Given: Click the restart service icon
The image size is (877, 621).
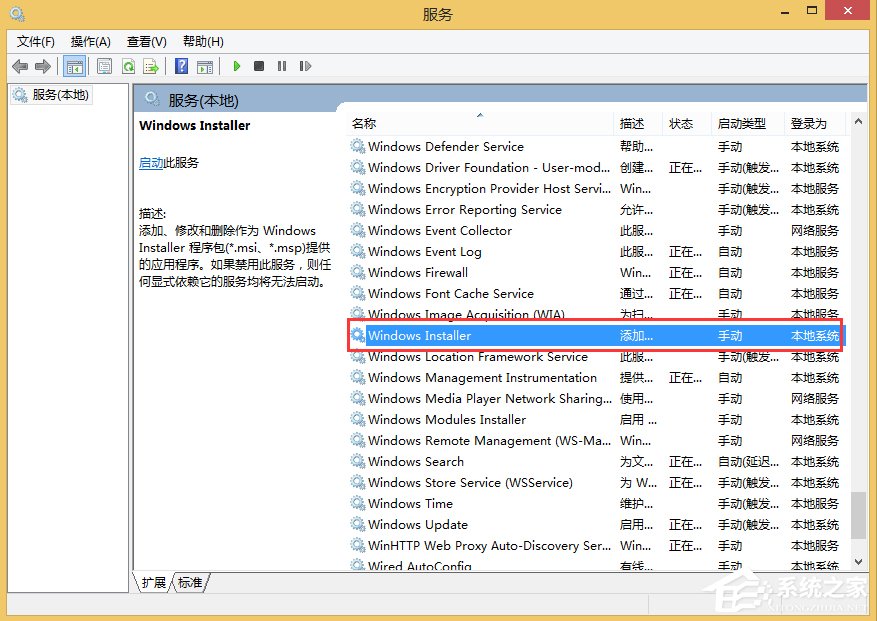Looking at the screenshot, I should point(305,66).
